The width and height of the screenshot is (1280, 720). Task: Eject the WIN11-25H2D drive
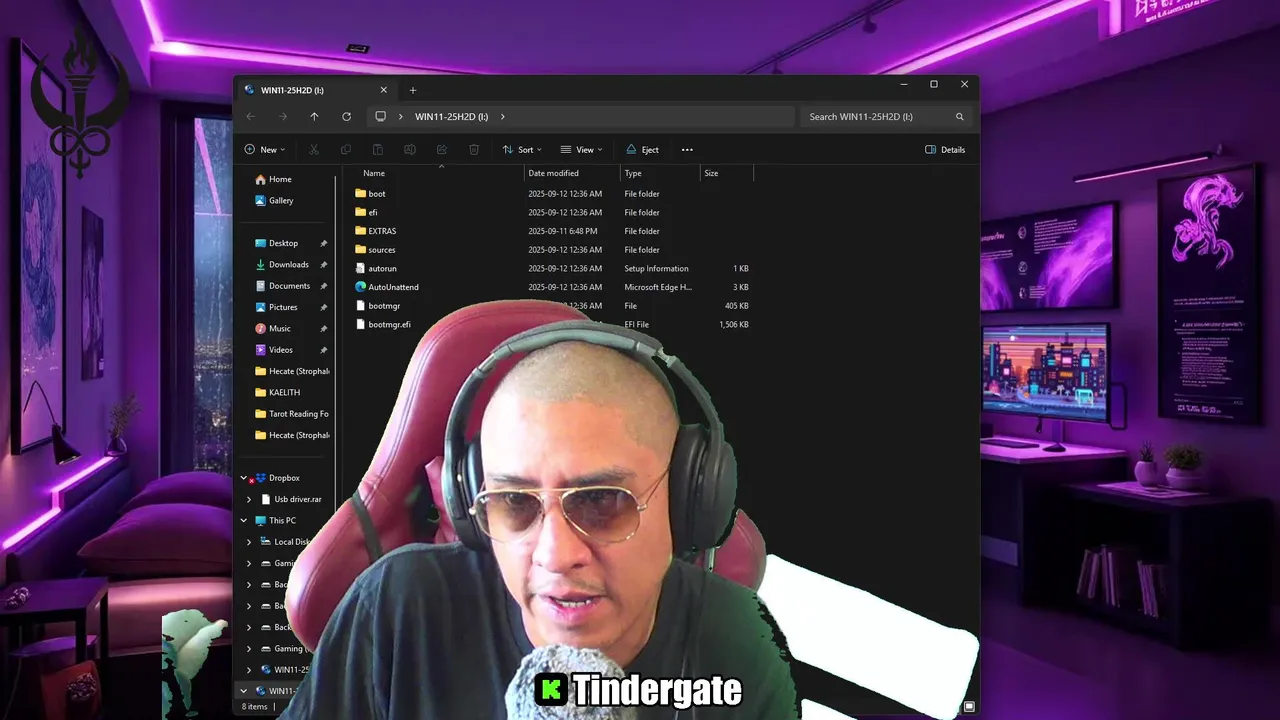642,150
